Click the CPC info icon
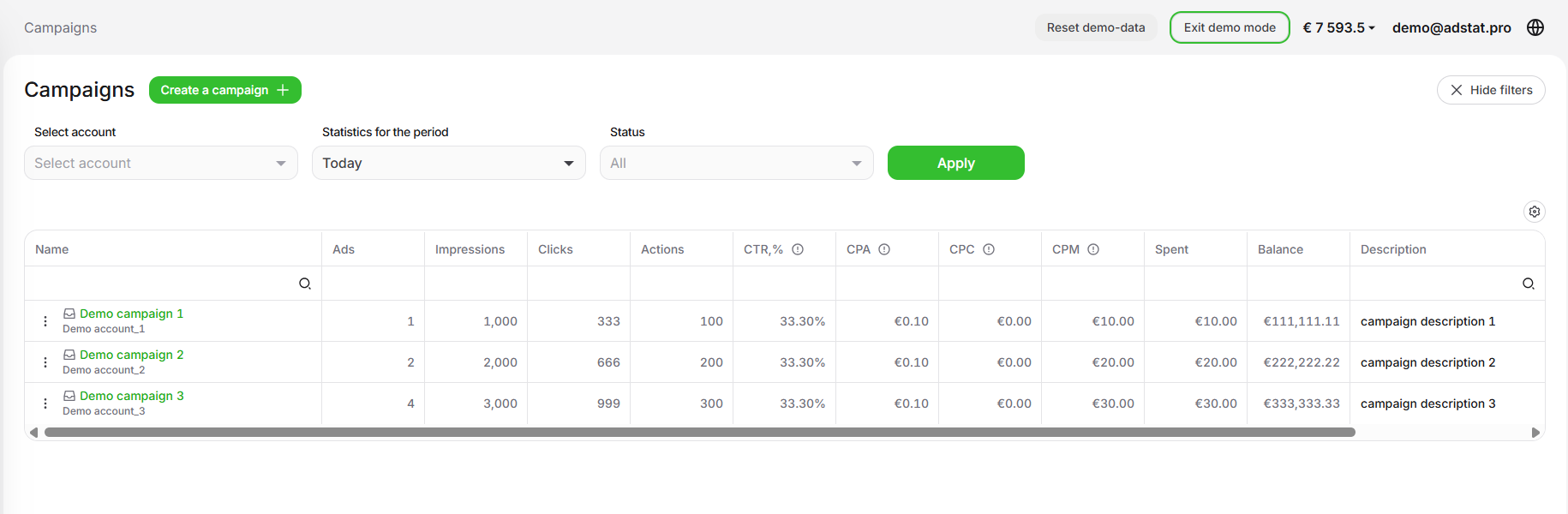This screenshot has width=1568, height=514. point(989,249)
